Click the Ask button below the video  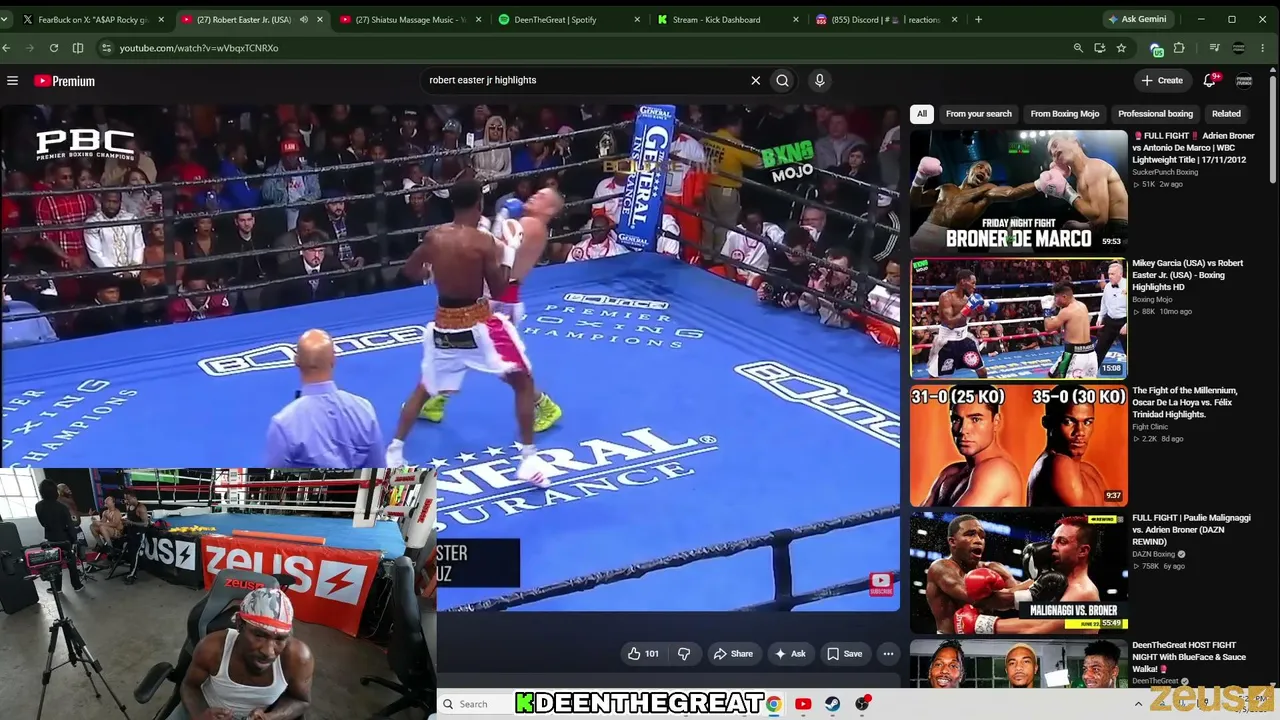[x=790, y=654]
